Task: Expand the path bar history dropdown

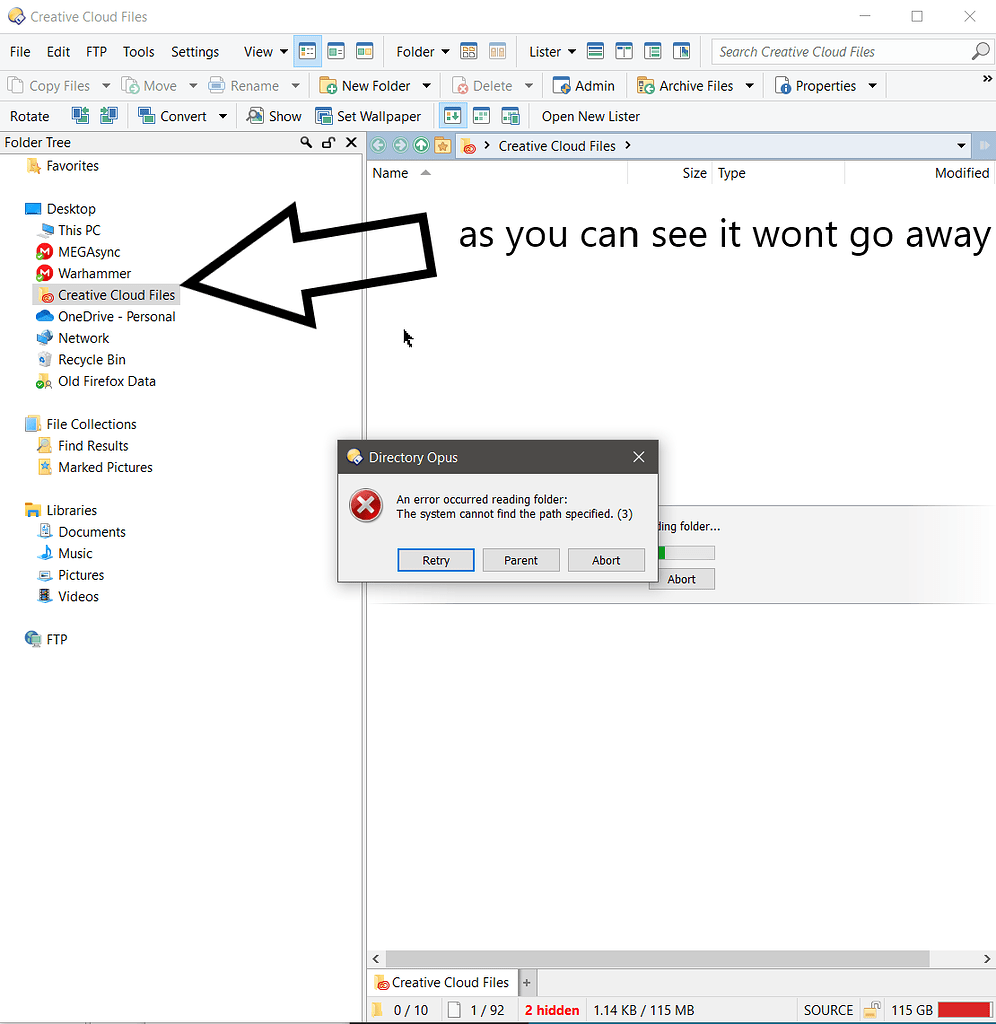Action: point(961,146)
